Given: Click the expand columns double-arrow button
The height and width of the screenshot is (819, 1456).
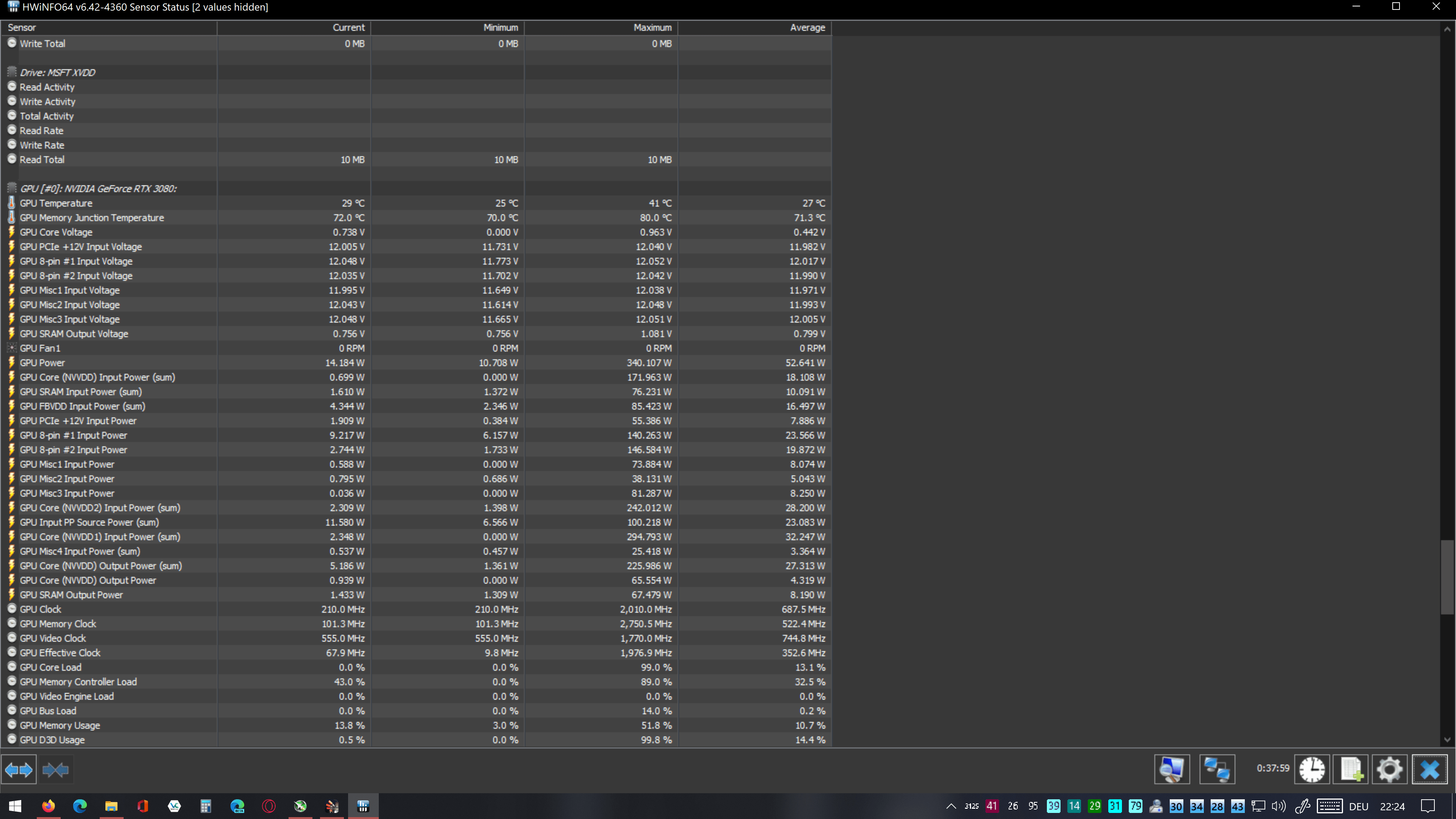Looking at the screenshot, I should [19, 769].
